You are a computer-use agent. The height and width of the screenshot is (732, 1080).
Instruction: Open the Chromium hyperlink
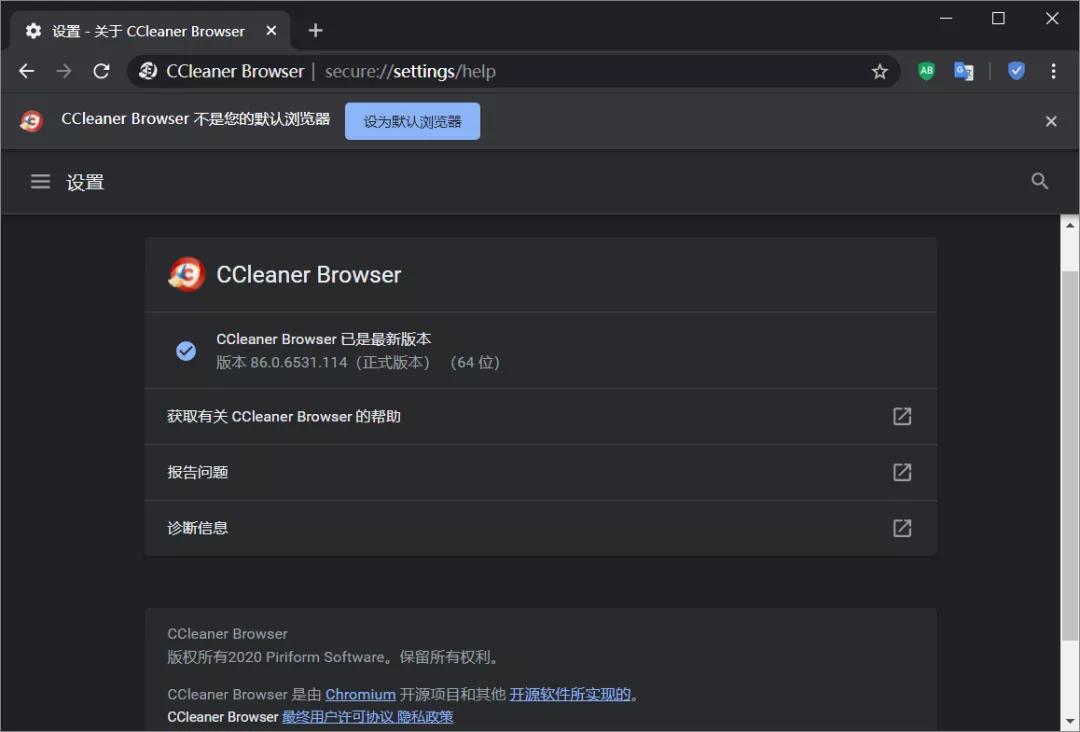click(x=360, y=694)
